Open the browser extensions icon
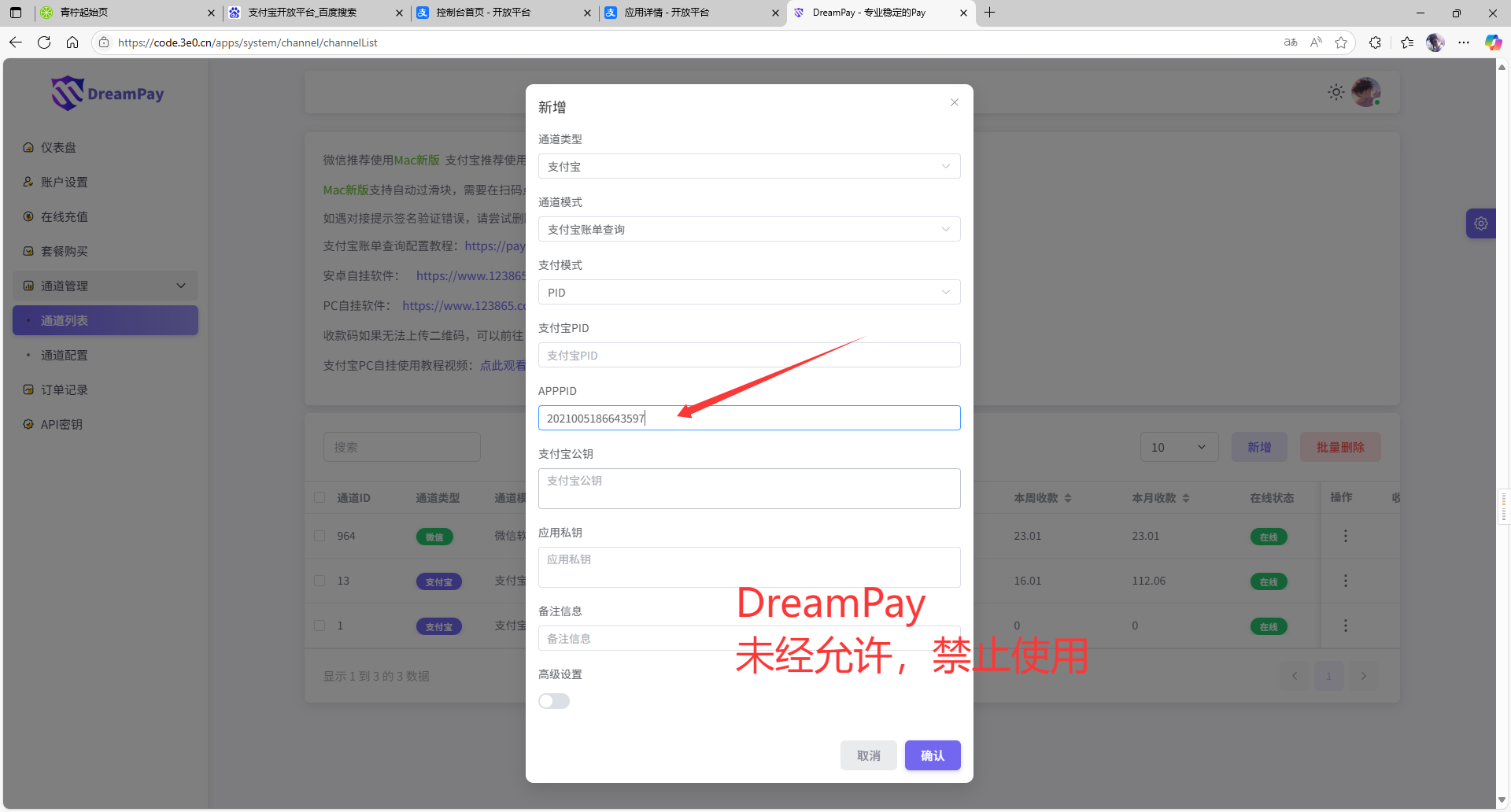1511x812 pixels. point(1375,42)
